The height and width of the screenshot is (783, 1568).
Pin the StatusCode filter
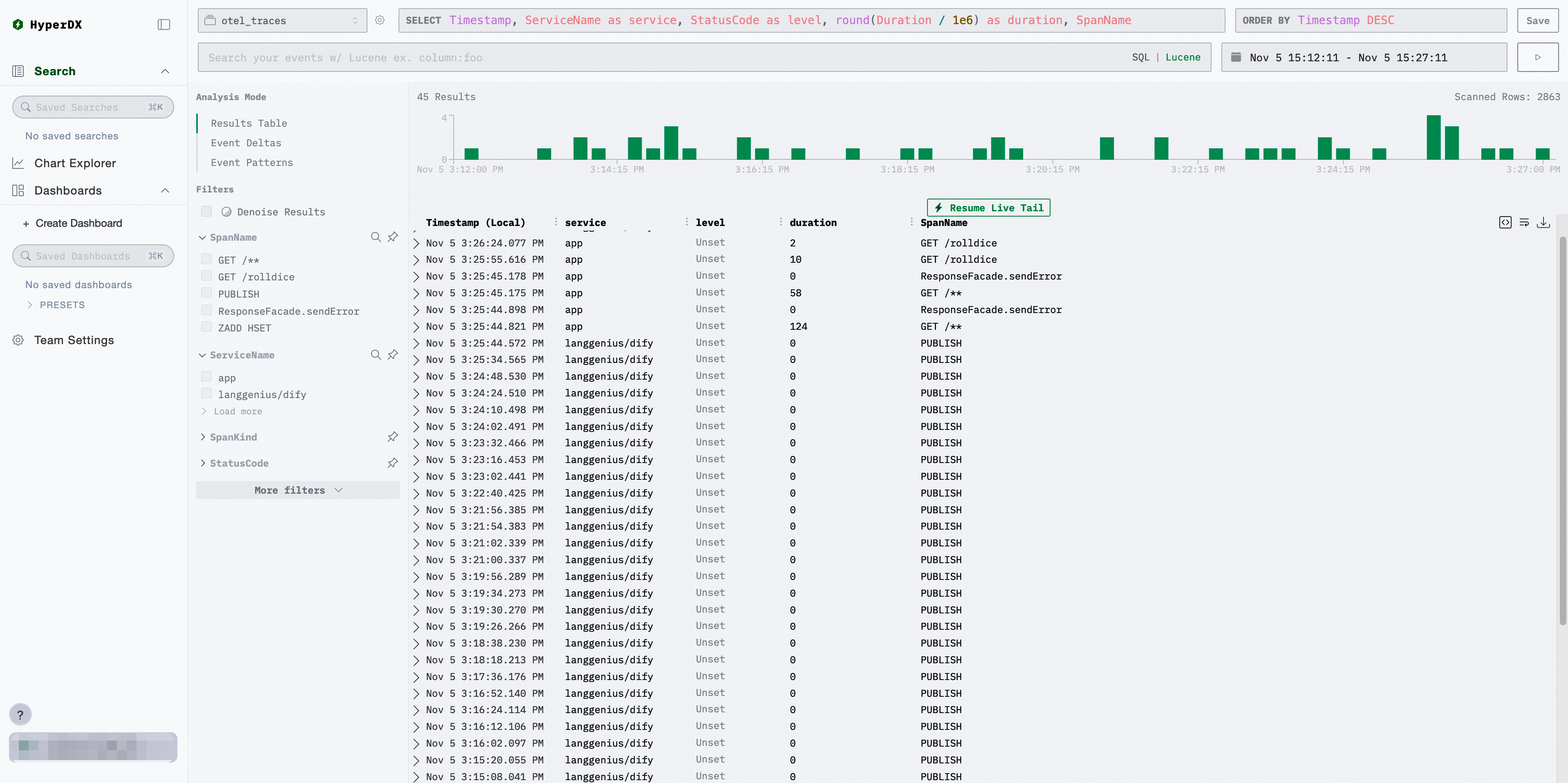(393, 463)
